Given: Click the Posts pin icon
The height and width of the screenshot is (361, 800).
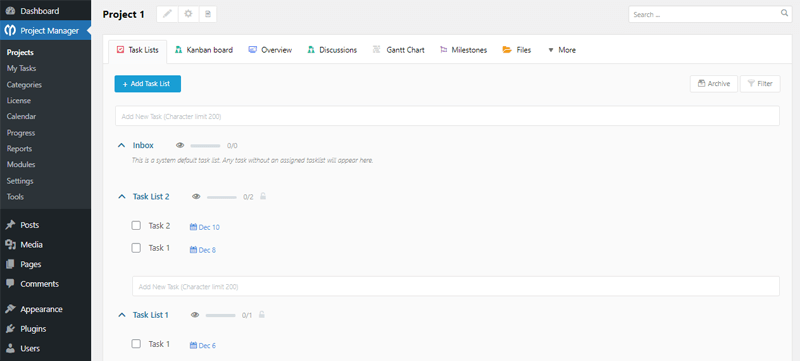Looking at the screenshot, I should [x=10, y=225].
